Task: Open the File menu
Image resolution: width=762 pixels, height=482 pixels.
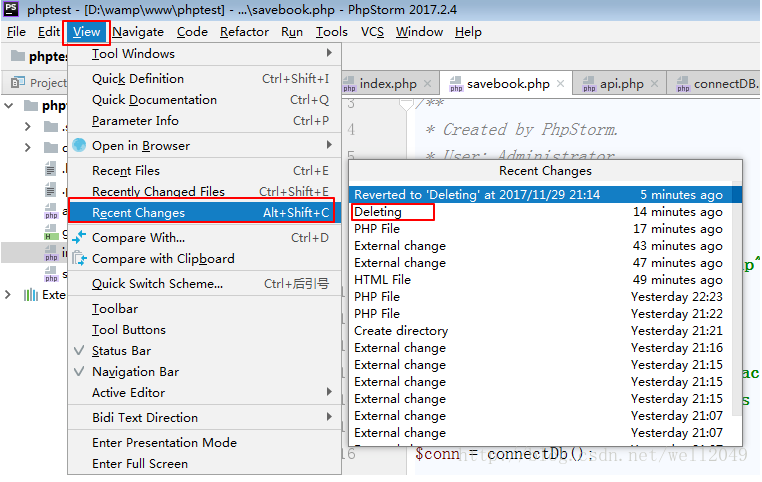Action: [16, 32]
